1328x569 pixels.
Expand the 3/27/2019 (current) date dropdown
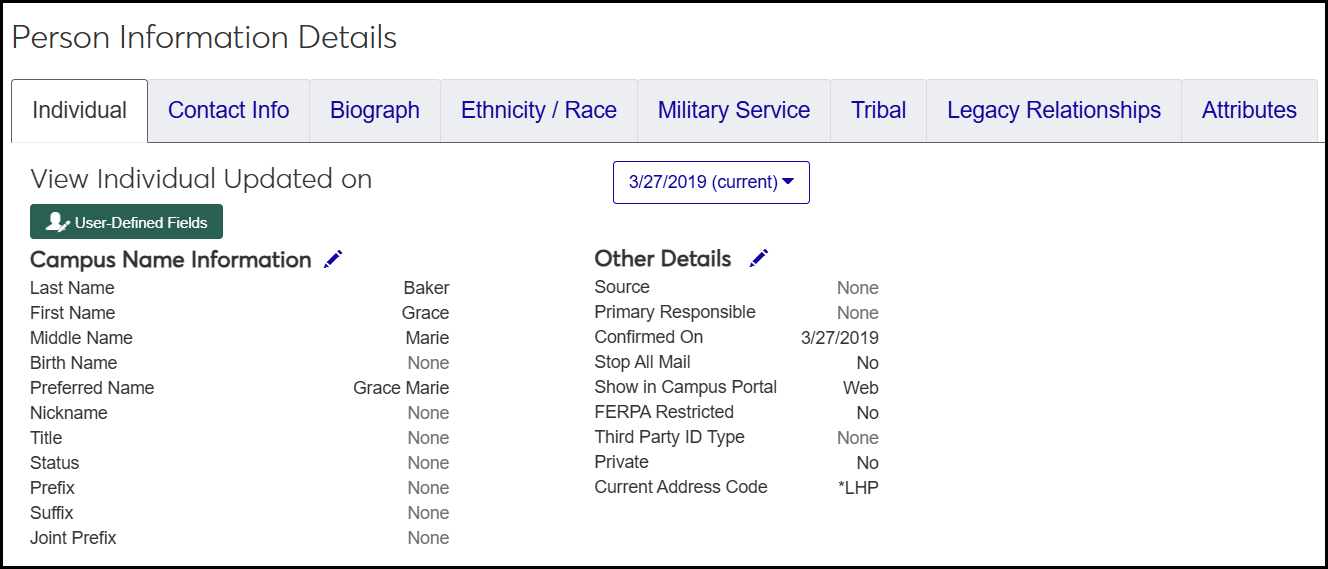[711, 182]
